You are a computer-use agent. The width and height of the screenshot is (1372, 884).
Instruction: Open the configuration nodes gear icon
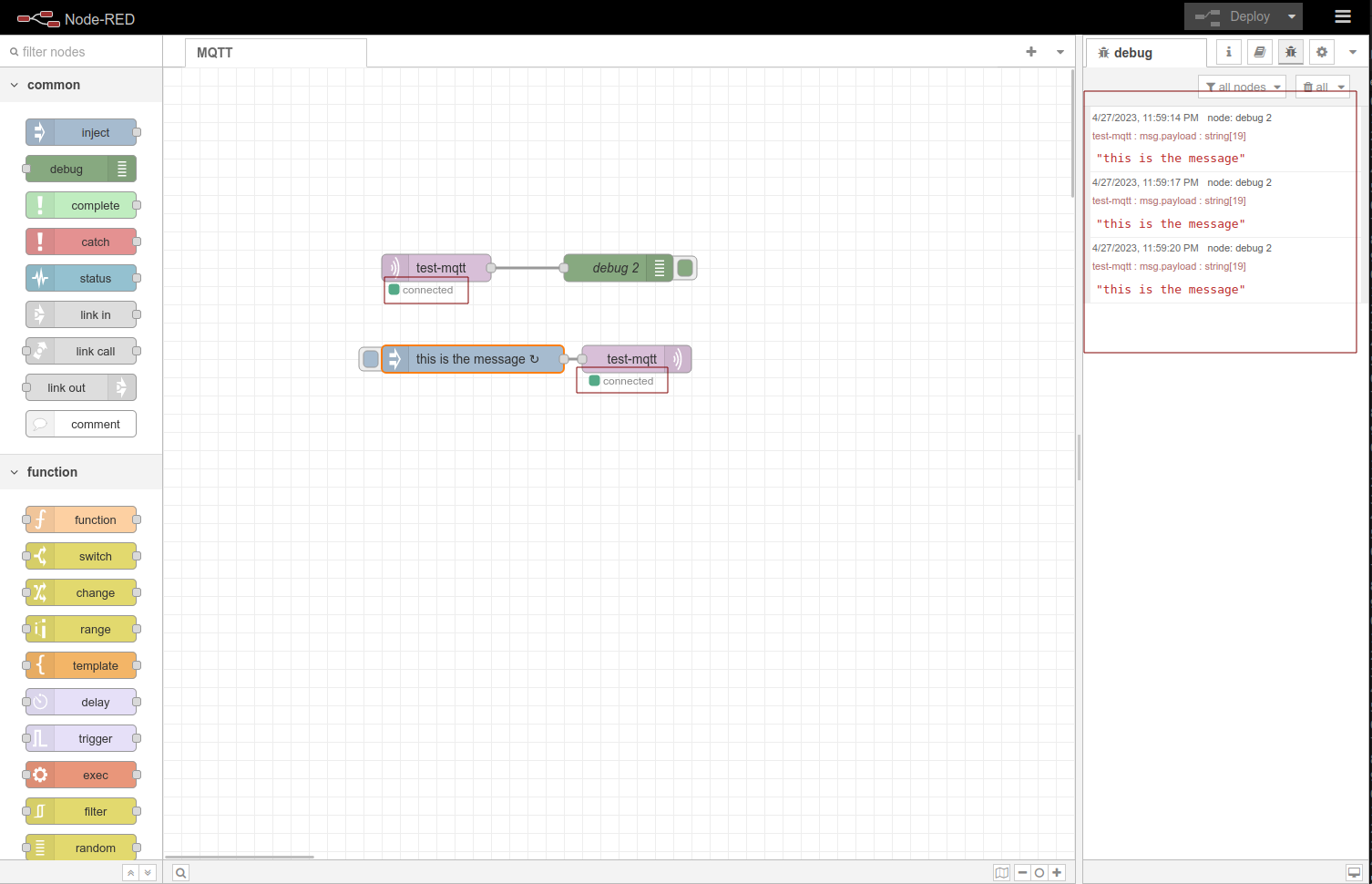[x=1322, y=52]
